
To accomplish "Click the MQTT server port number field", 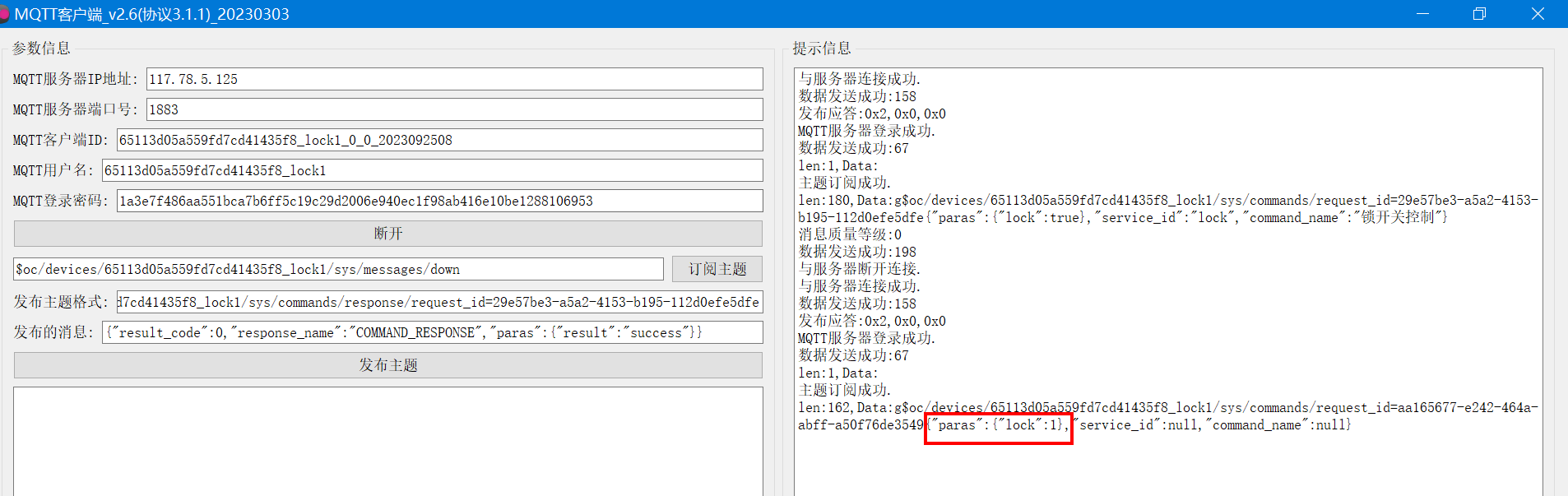I will click(x=454, y=109).
